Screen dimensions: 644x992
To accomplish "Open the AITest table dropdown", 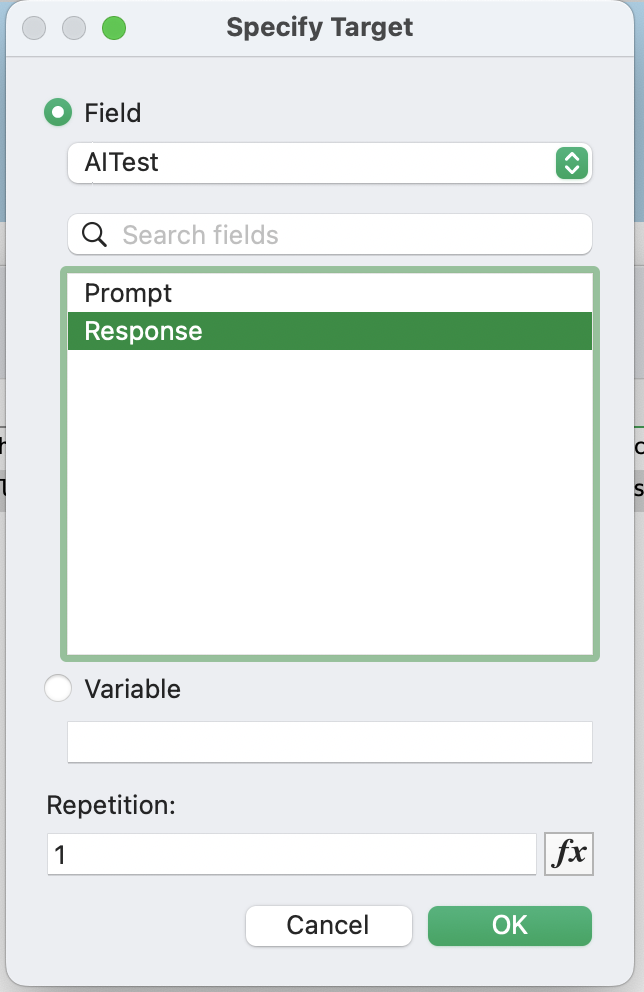I will click(330, 163).
